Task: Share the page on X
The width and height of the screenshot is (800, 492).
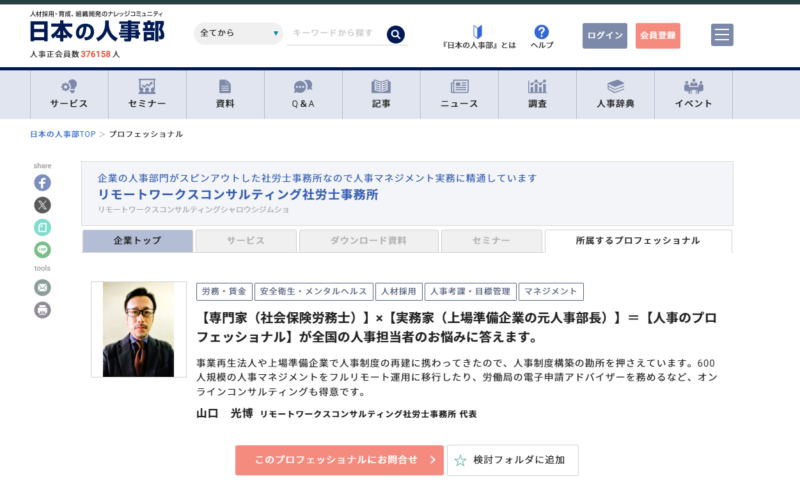Action: pos(42,205)
